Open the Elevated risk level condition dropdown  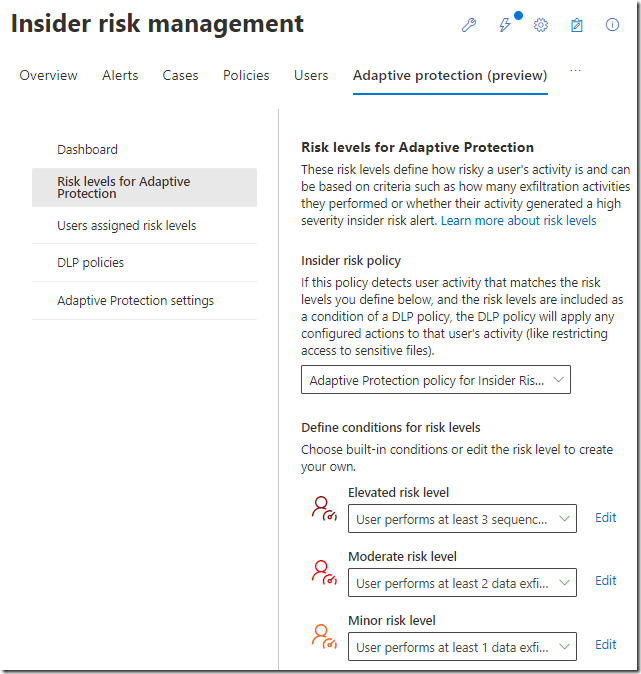pyautogui.click(x=462, y=519)
